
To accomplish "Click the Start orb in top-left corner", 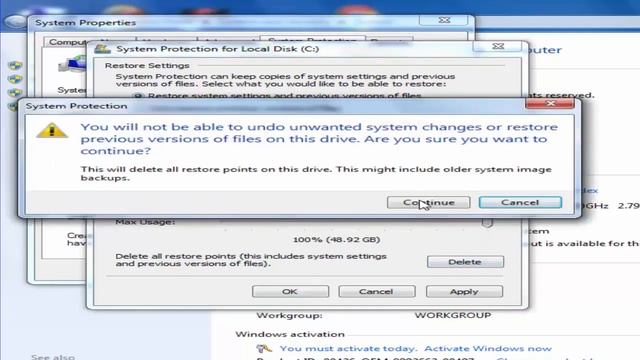I will coord(16,22).
